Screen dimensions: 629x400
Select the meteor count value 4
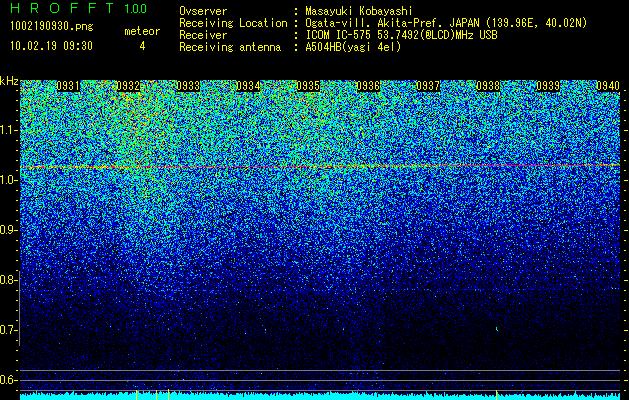tap(142, 46)
